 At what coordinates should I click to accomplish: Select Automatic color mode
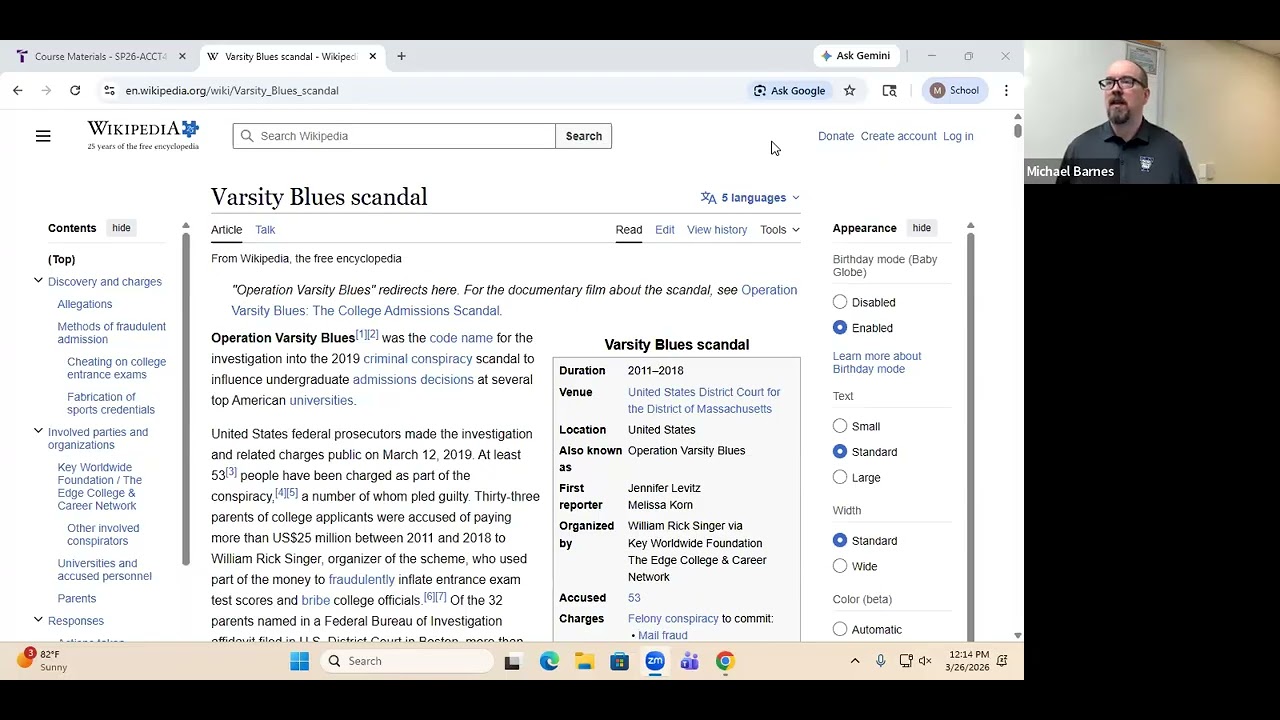click(840, 629)
